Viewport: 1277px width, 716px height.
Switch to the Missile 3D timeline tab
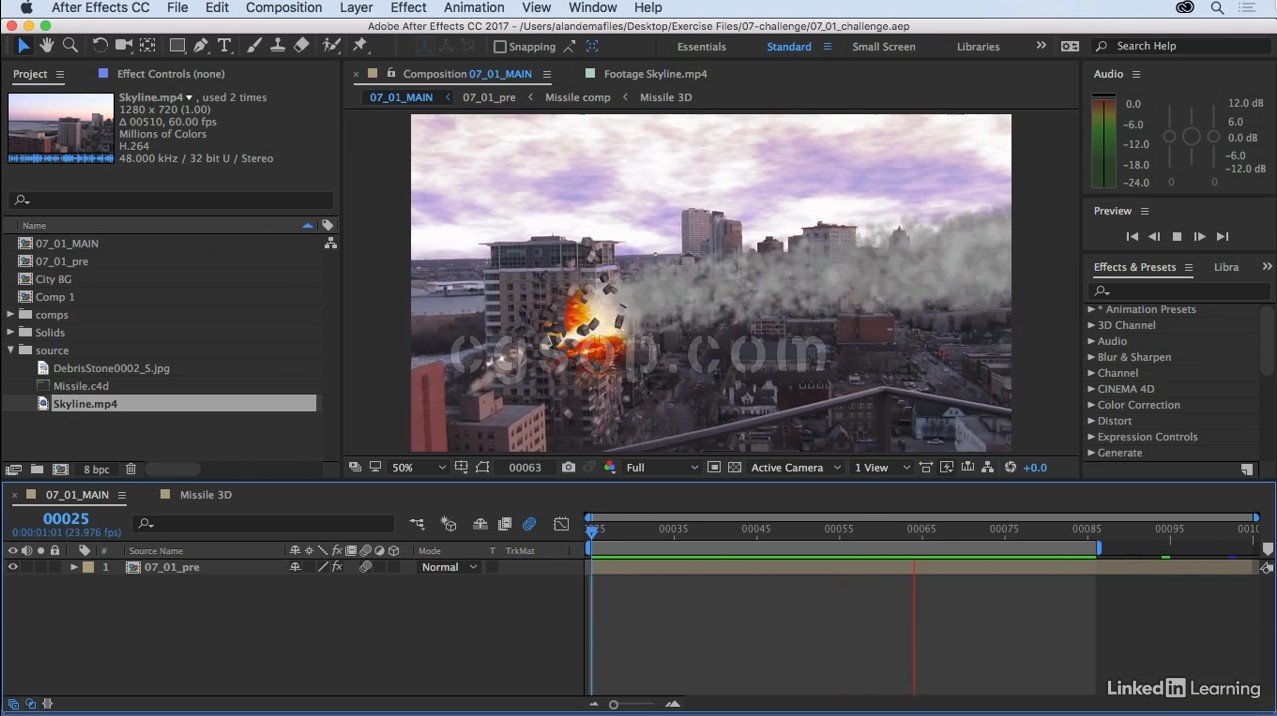205,495
